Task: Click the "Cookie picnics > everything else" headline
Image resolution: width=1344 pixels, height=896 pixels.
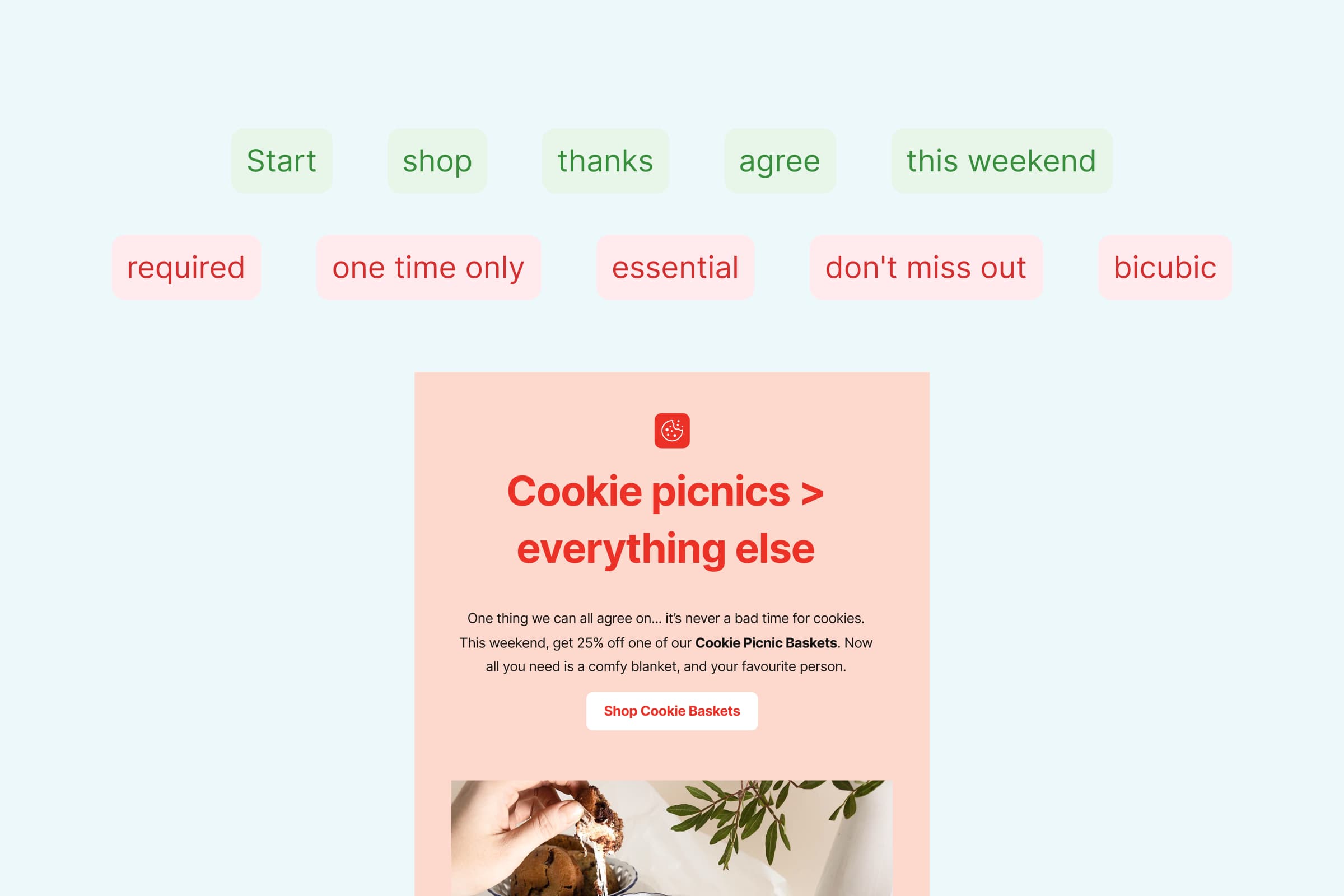Action: (666, 520)
